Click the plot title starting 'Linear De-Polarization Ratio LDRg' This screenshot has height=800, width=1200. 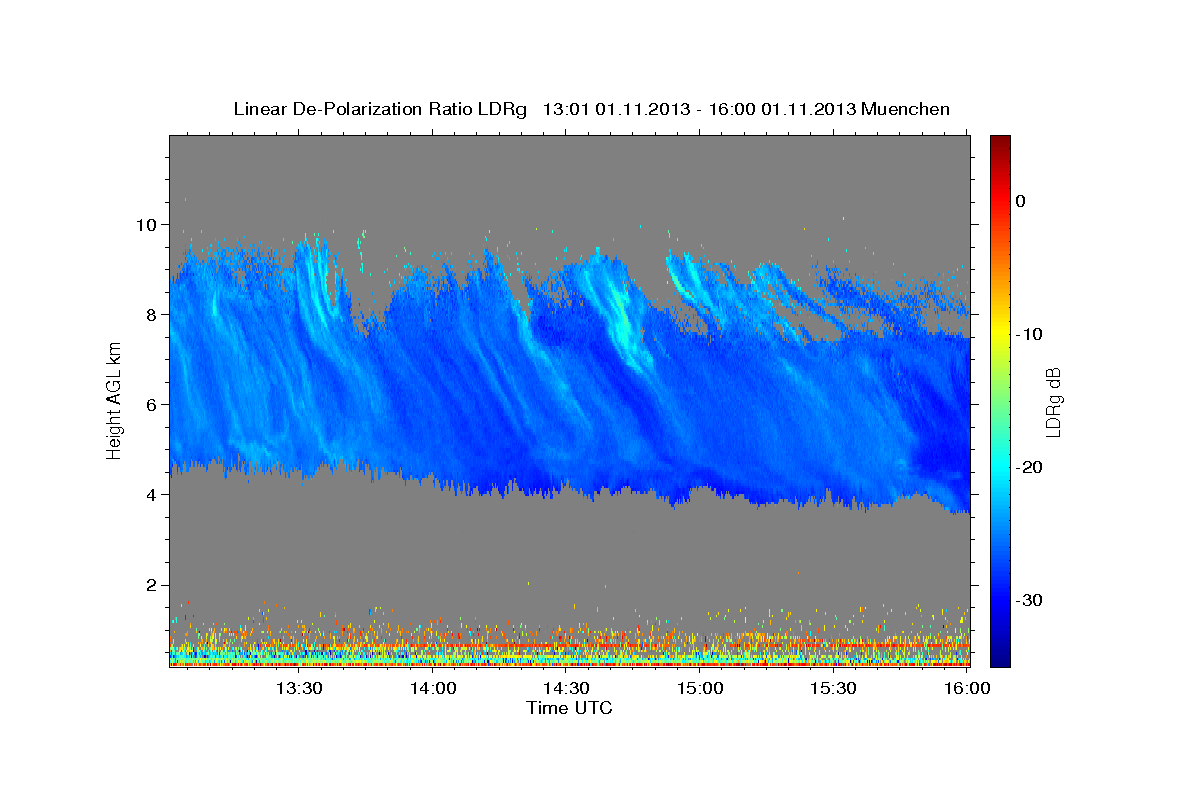pyautogui.click(x=592, y=109)
